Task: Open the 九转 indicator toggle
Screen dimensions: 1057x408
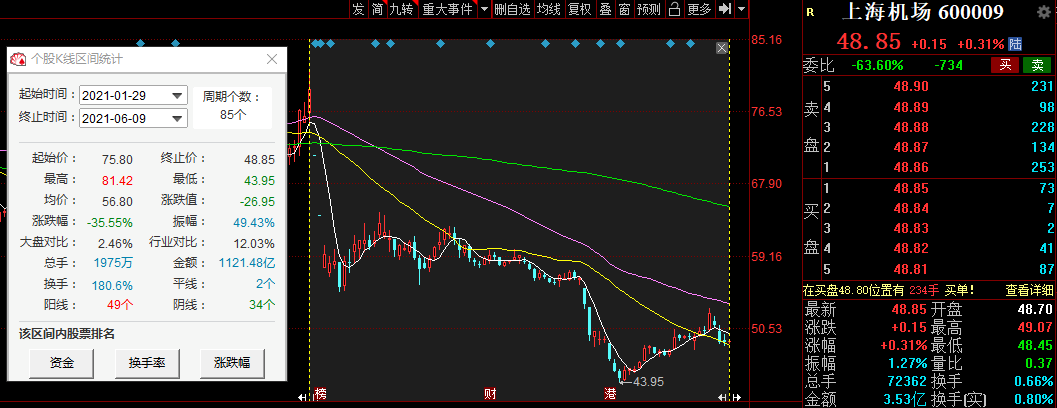Action: point(402,9)
